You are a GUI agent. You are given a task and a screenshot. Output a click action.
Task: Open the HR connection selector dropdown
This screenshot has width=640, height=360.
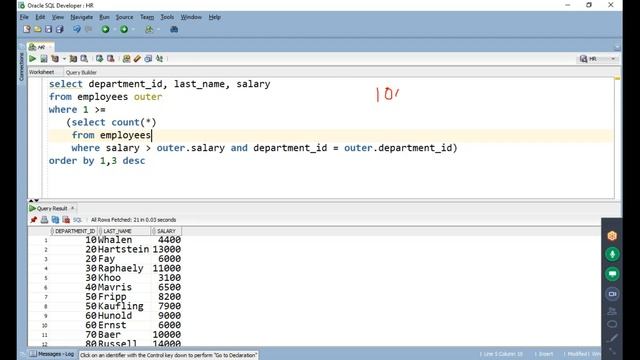[598, 59]
